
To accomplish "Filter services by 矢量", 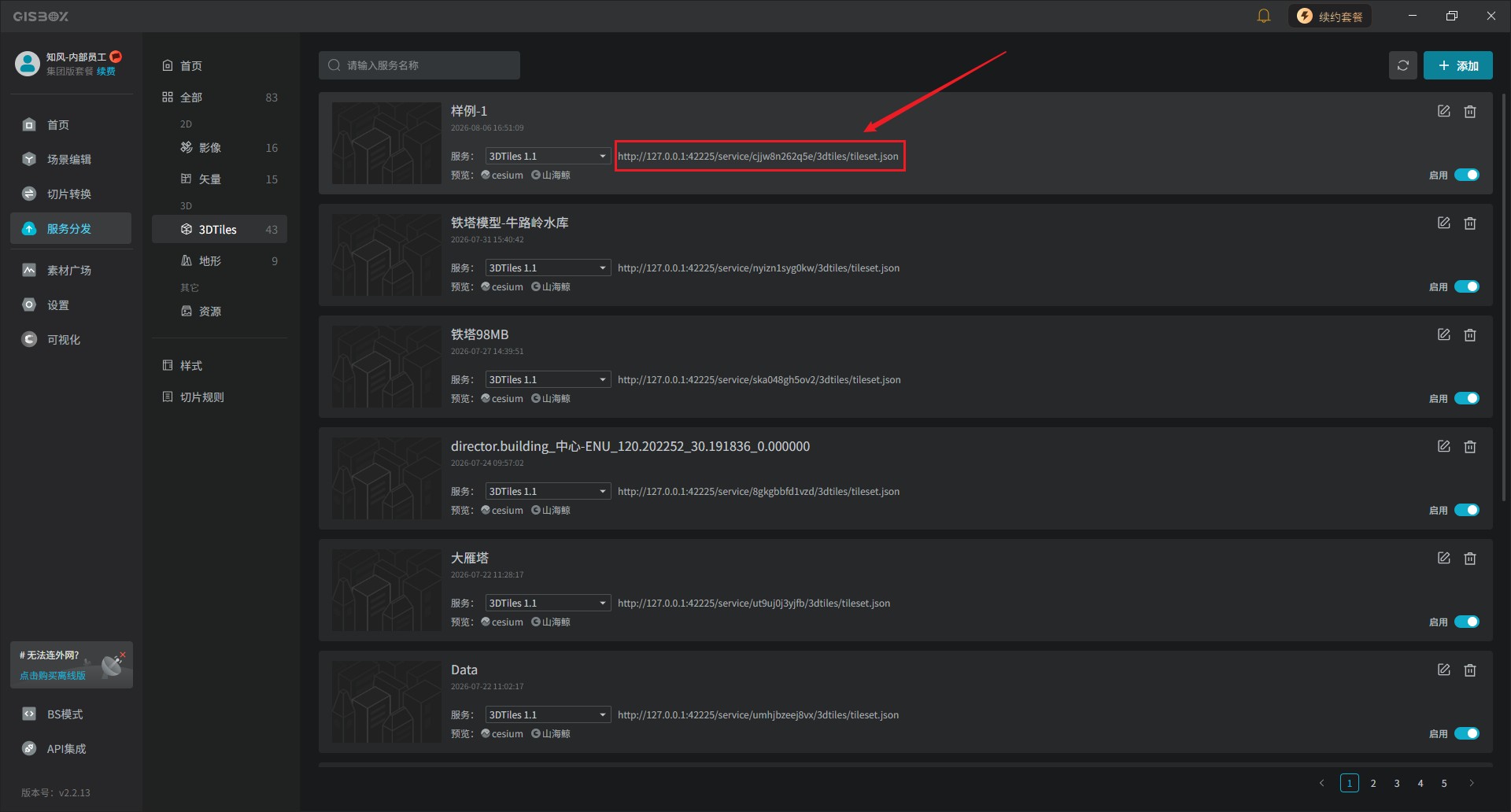I will coord(220,179).
